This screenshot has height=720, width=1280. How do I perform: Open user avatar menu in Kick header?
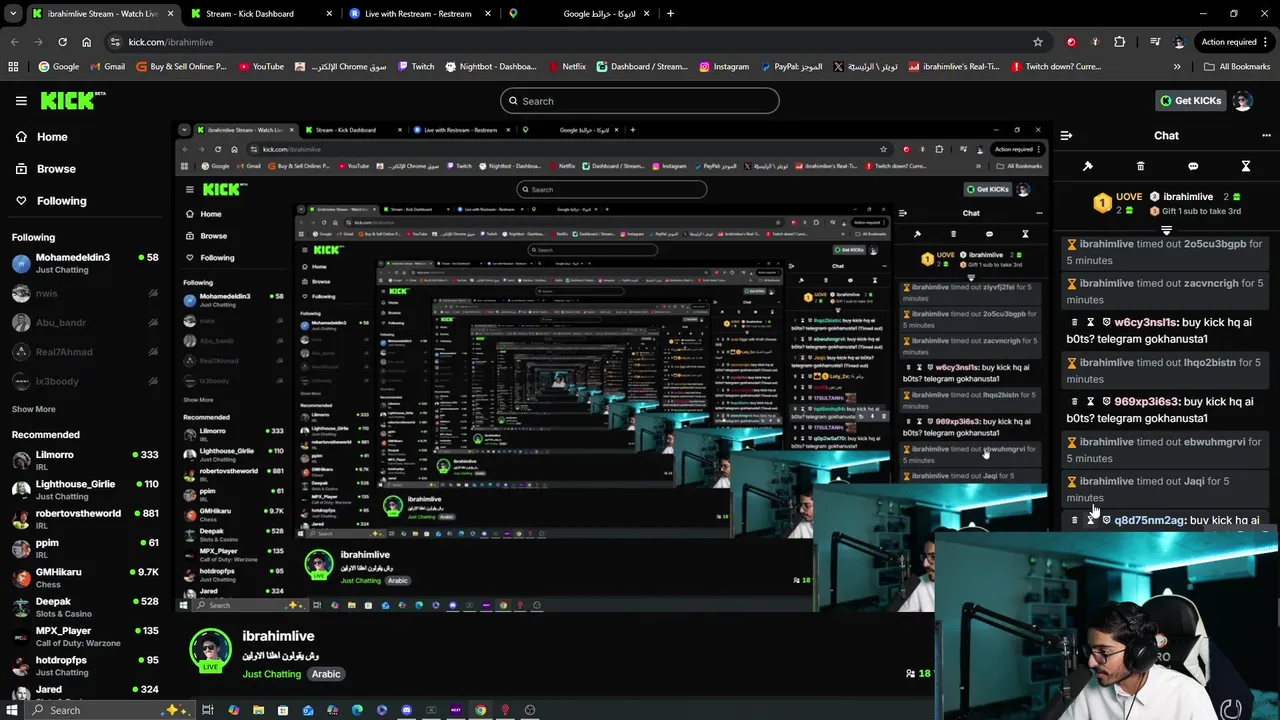tap(1242, 101)
